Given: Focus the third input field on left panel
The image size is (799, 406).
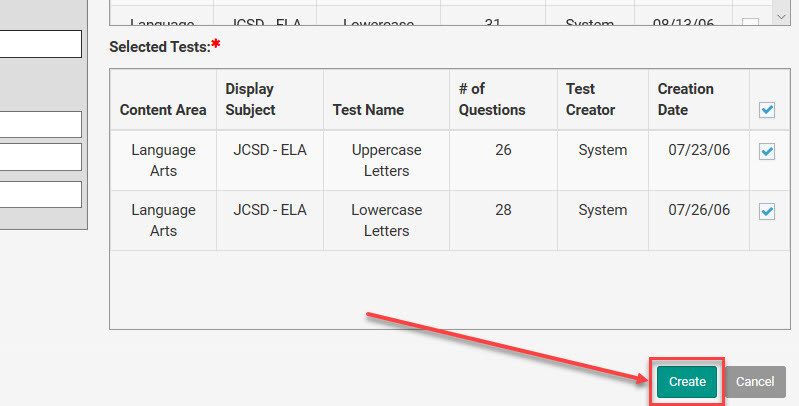Looking at the screenshot, I should 41,157.
